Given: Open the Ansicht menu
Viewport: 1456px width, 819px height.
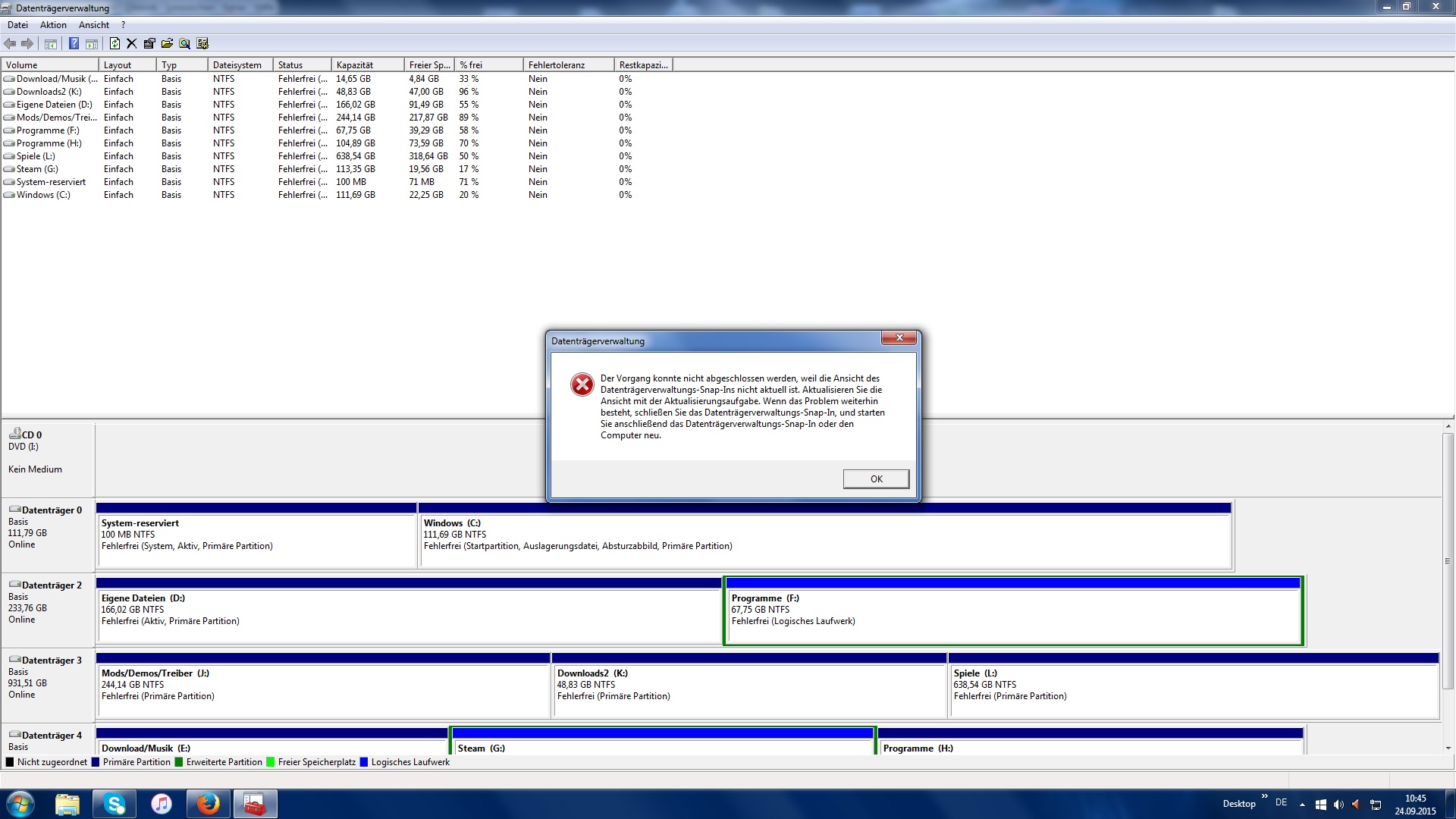Looking at the screenshot, I should 94,25.
